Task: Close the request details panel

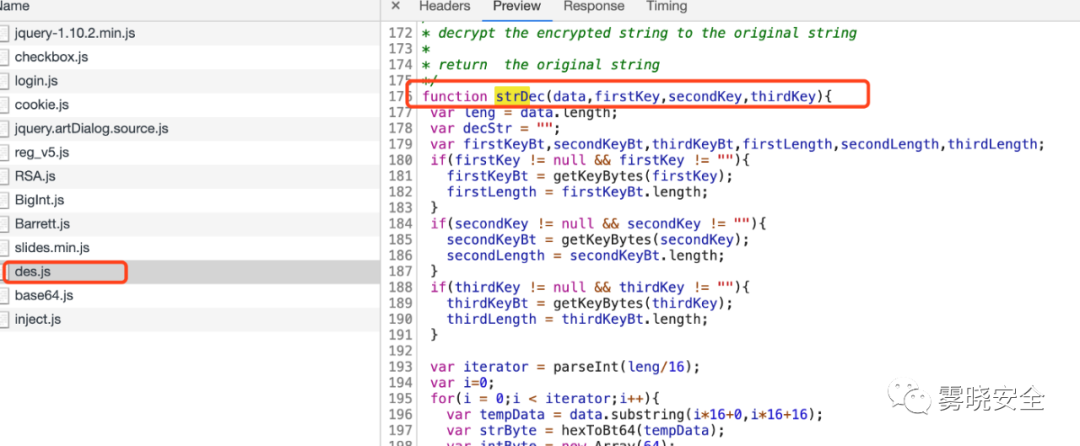Action: point(395,6)
